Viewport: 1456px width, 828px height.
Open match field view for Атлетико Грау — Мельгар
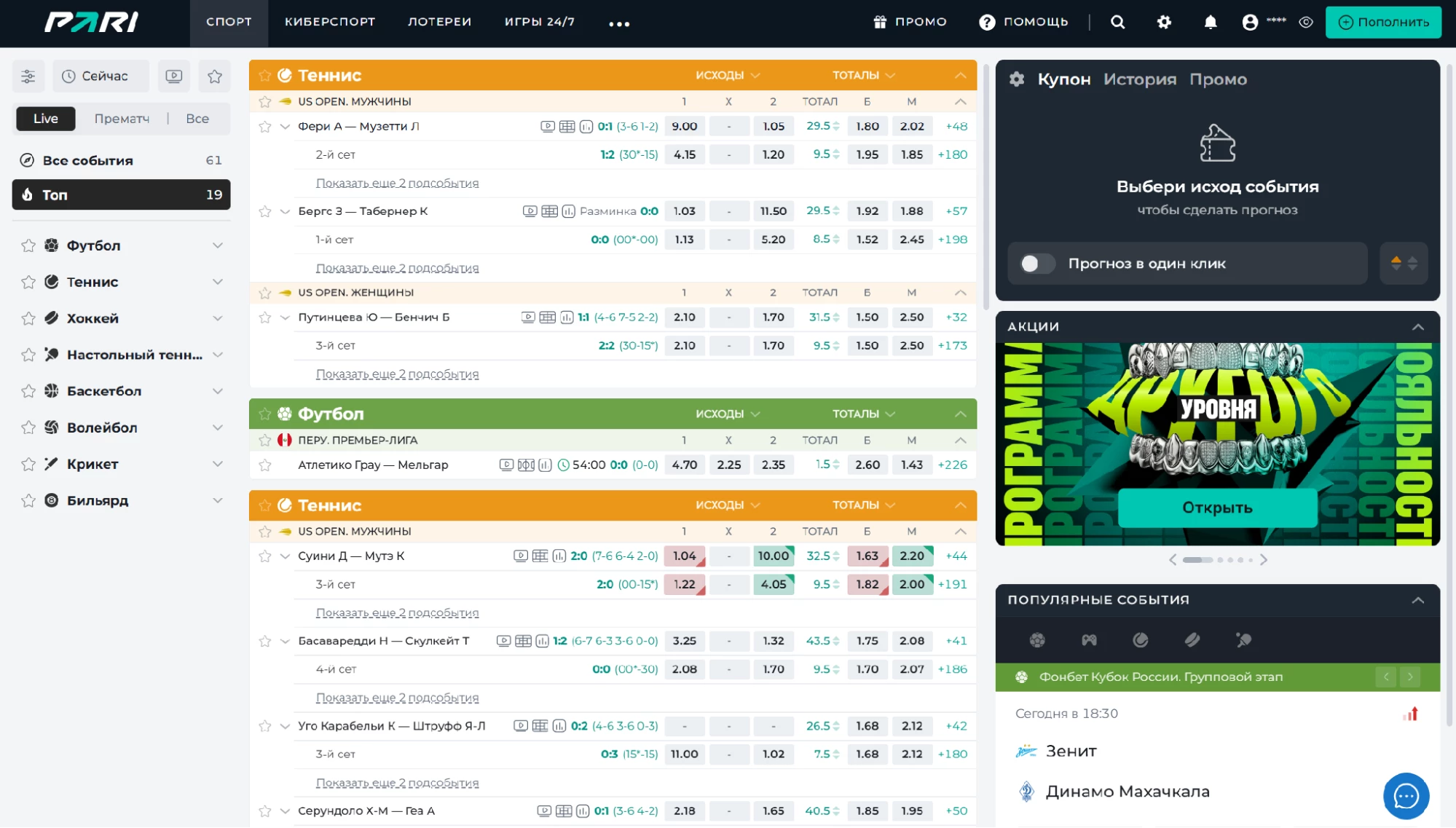[526, 465]
